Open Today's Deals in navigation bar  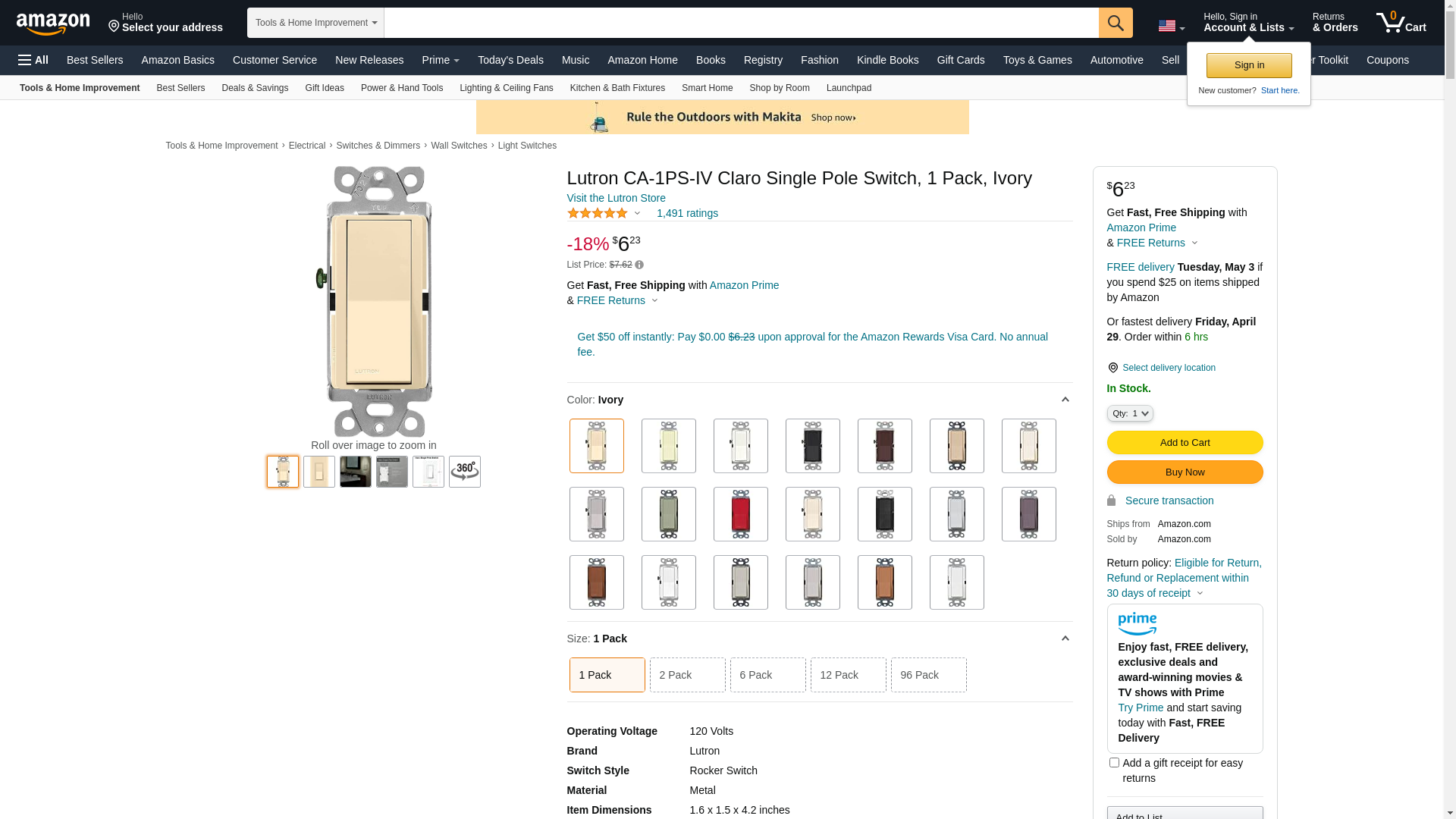(510, 60)
